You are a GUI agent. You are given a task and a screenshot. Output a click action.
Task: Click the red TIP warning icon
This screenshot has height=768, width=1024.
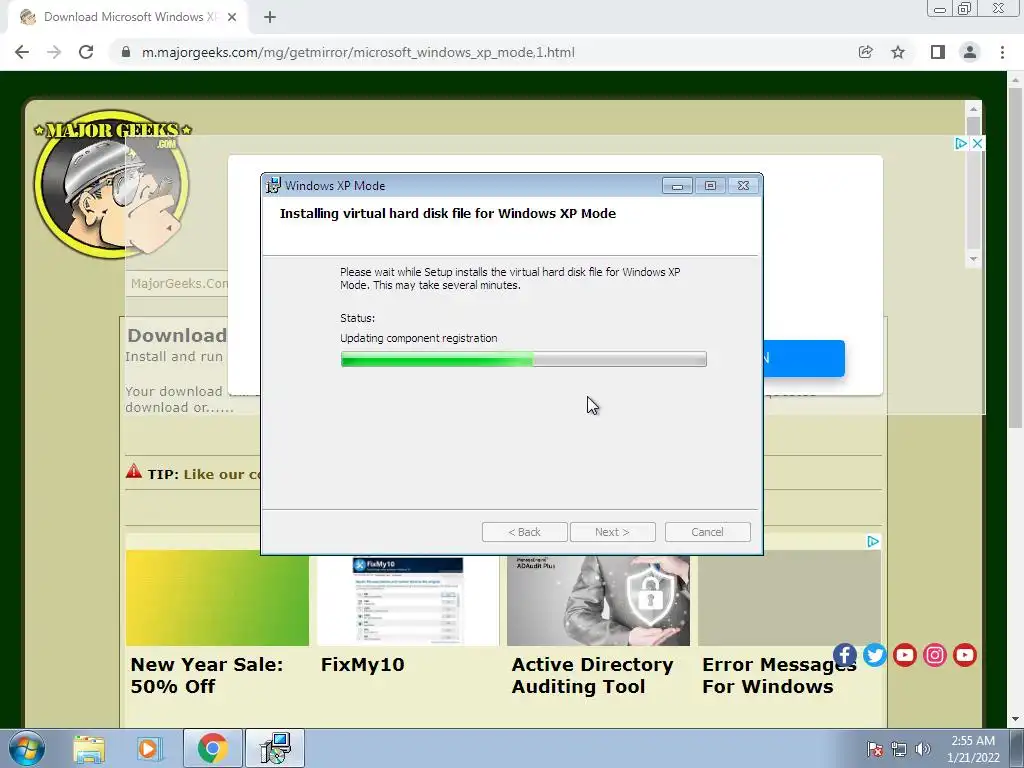(134, 471)
